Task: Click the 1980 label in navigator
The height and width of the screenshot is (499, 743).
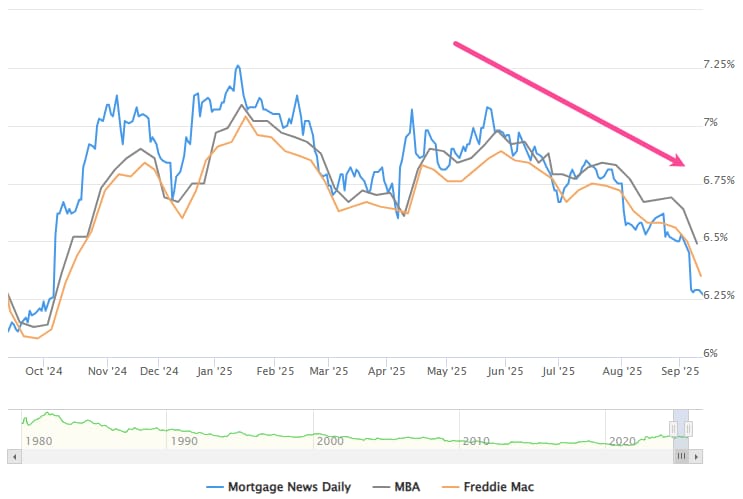Action: 38,441
